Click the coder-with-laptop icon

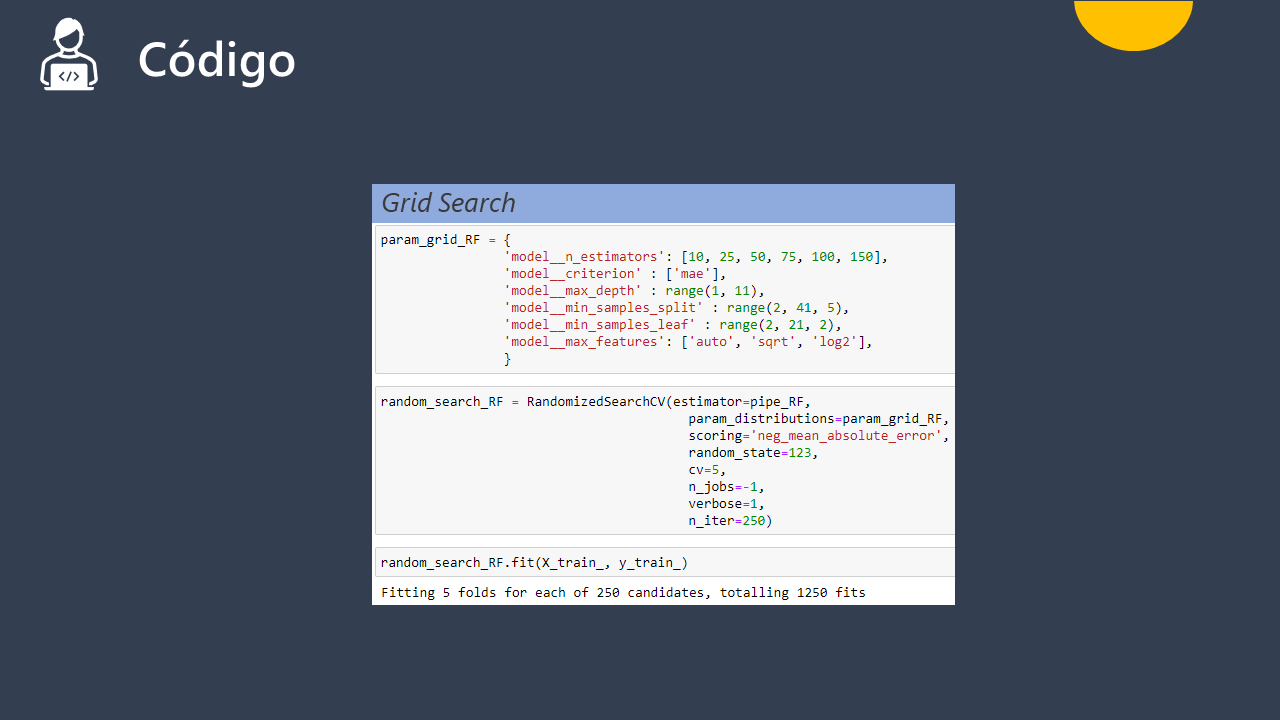(69, 54)
